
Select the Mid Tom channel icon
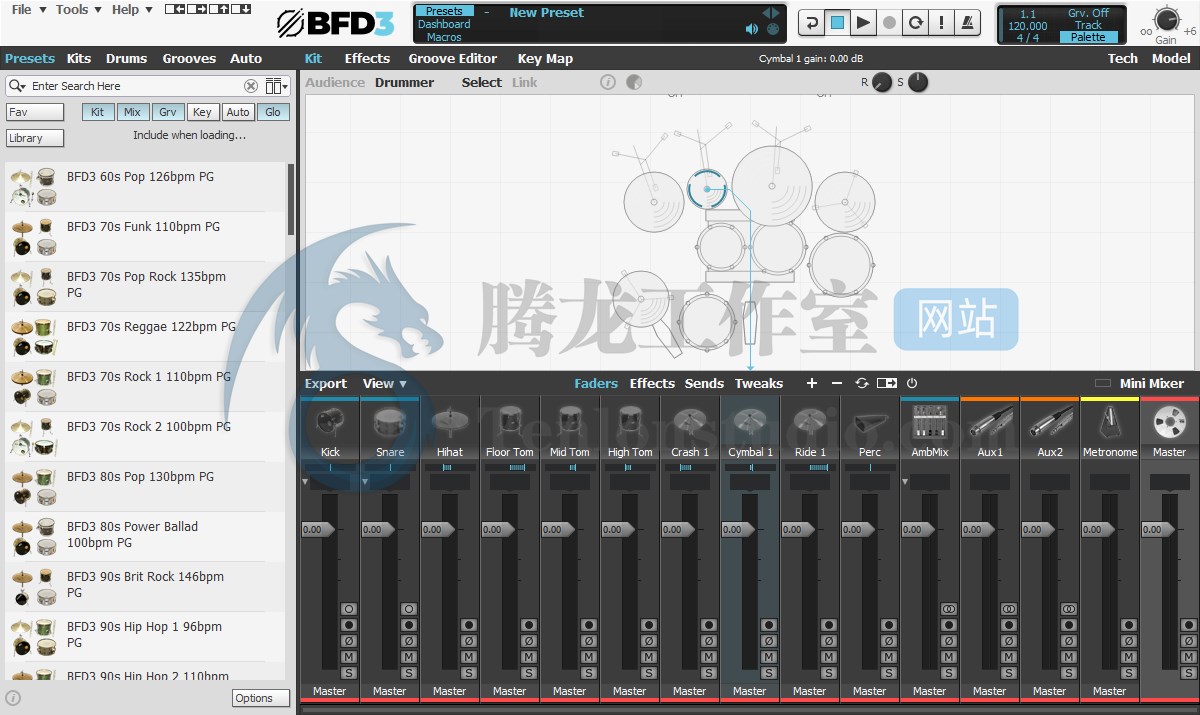570,423
